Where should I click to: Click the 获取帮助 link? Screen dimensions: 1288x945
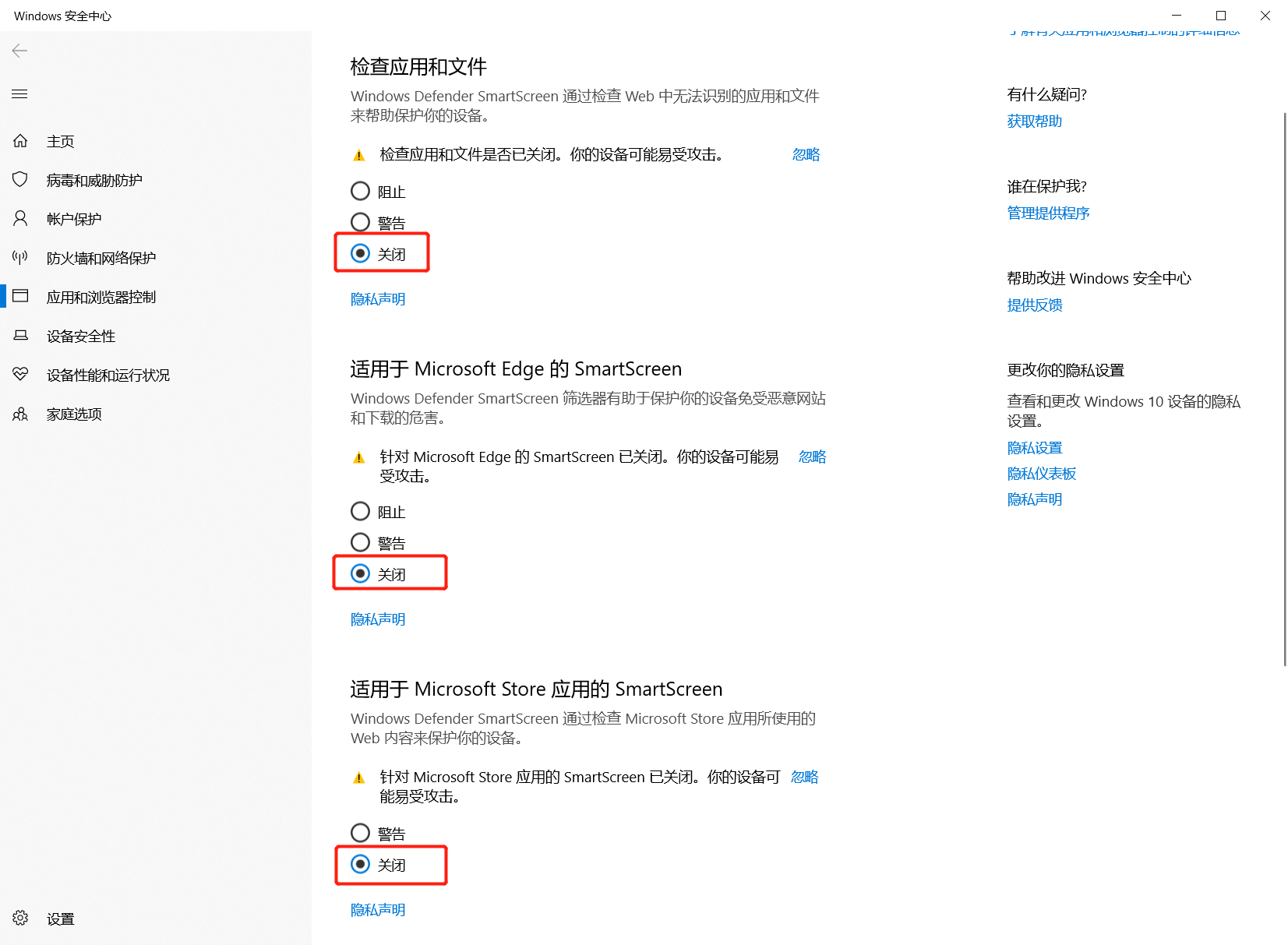[1034, 121]
